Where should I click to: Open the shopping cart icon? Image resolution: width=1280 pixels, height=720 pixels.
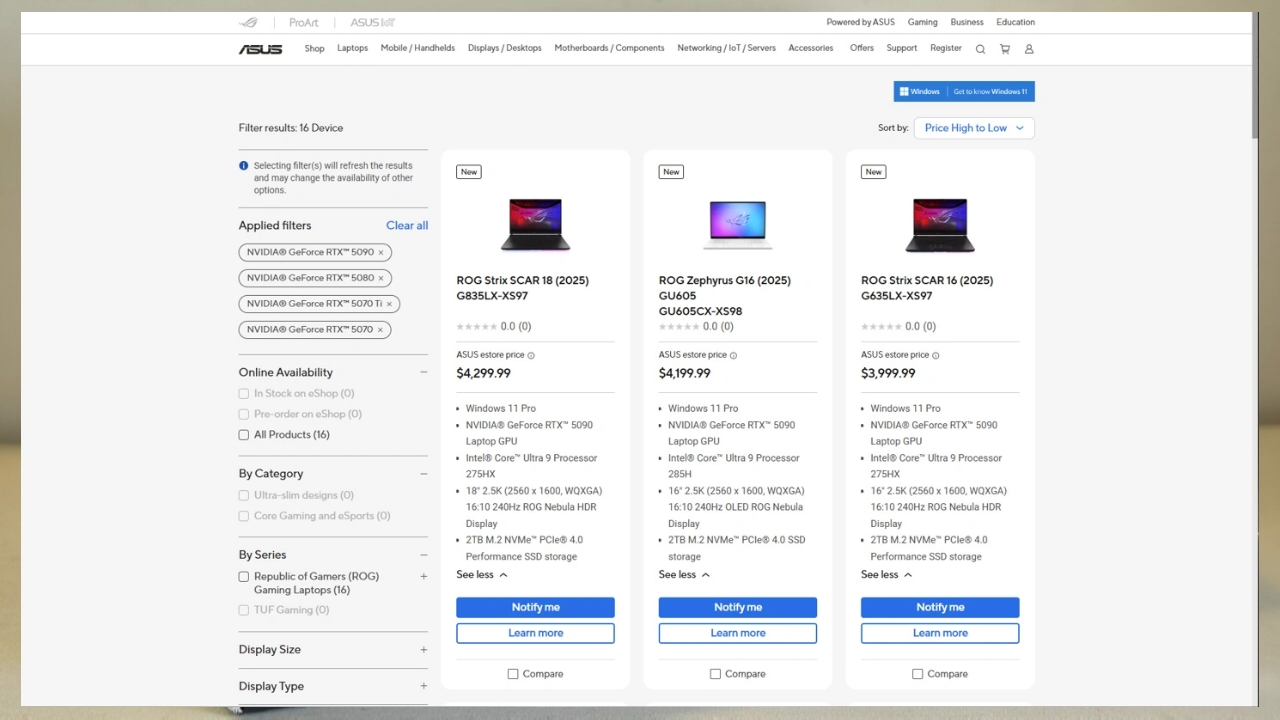point(1005,49)
